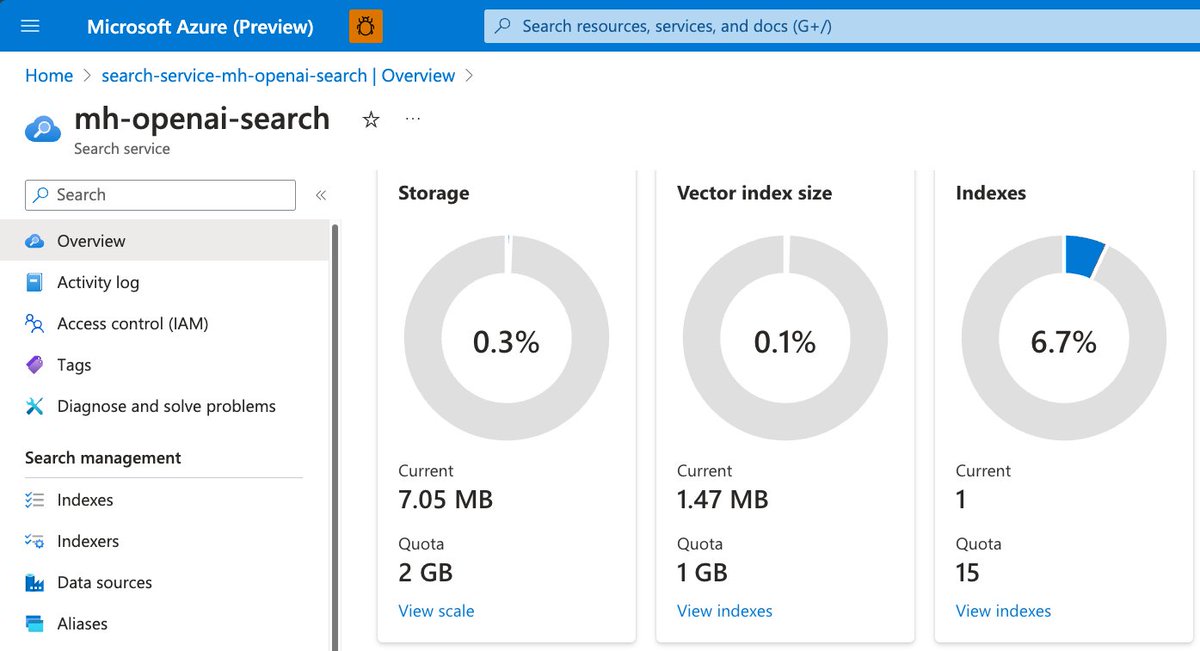Focus the sidebar Search box

(x=160, y=195)
